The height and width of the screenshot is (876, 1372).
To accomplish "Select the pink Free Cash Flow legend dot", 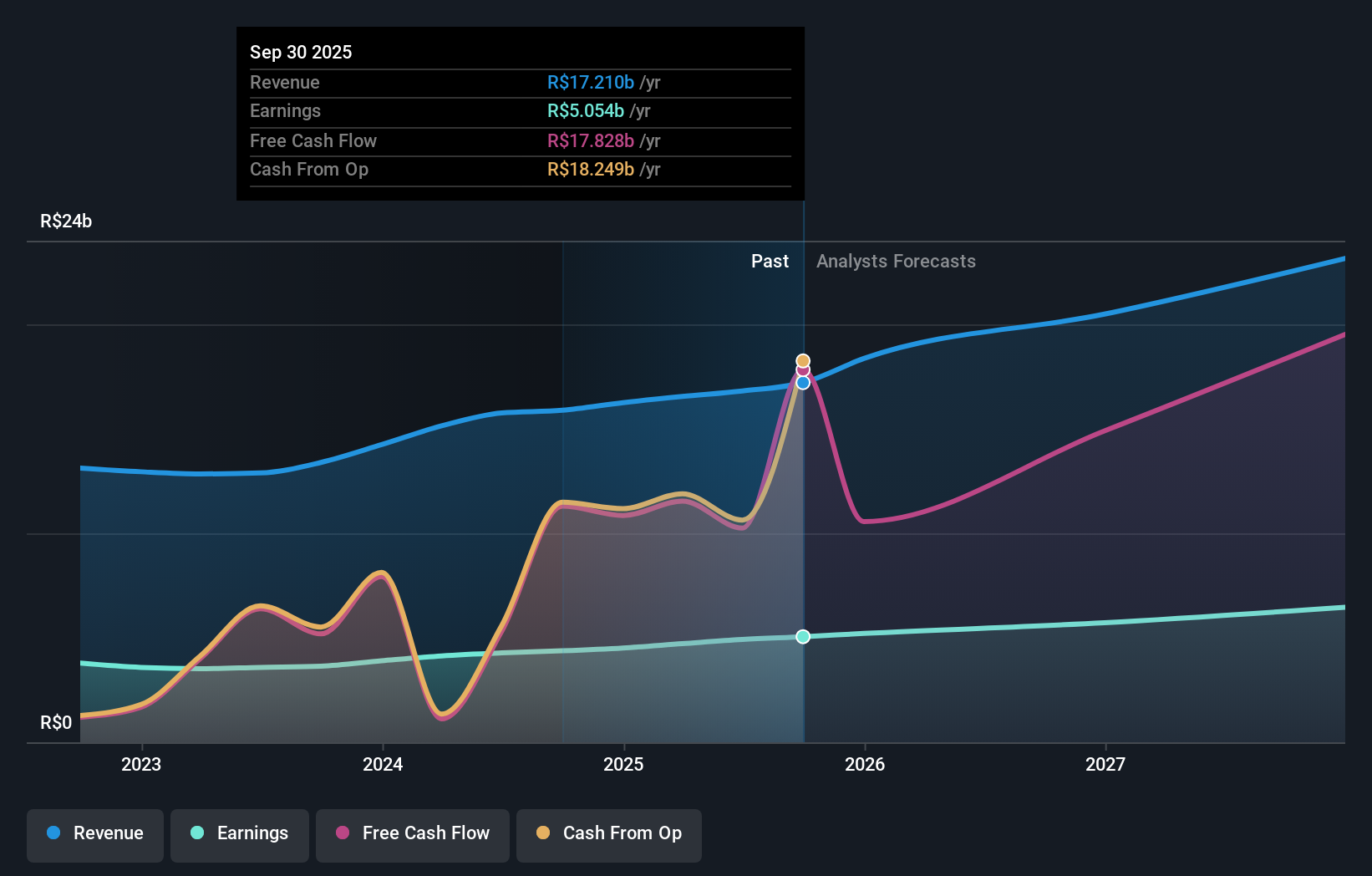I will (x=342, y=833).
